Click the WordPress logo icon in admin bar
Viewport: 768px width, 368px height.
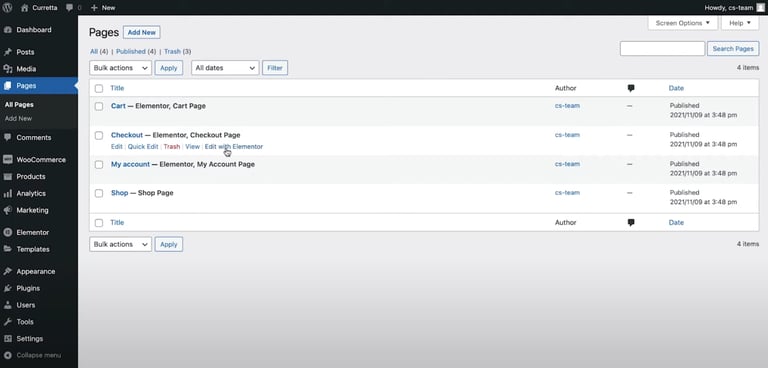pos(8,7)
